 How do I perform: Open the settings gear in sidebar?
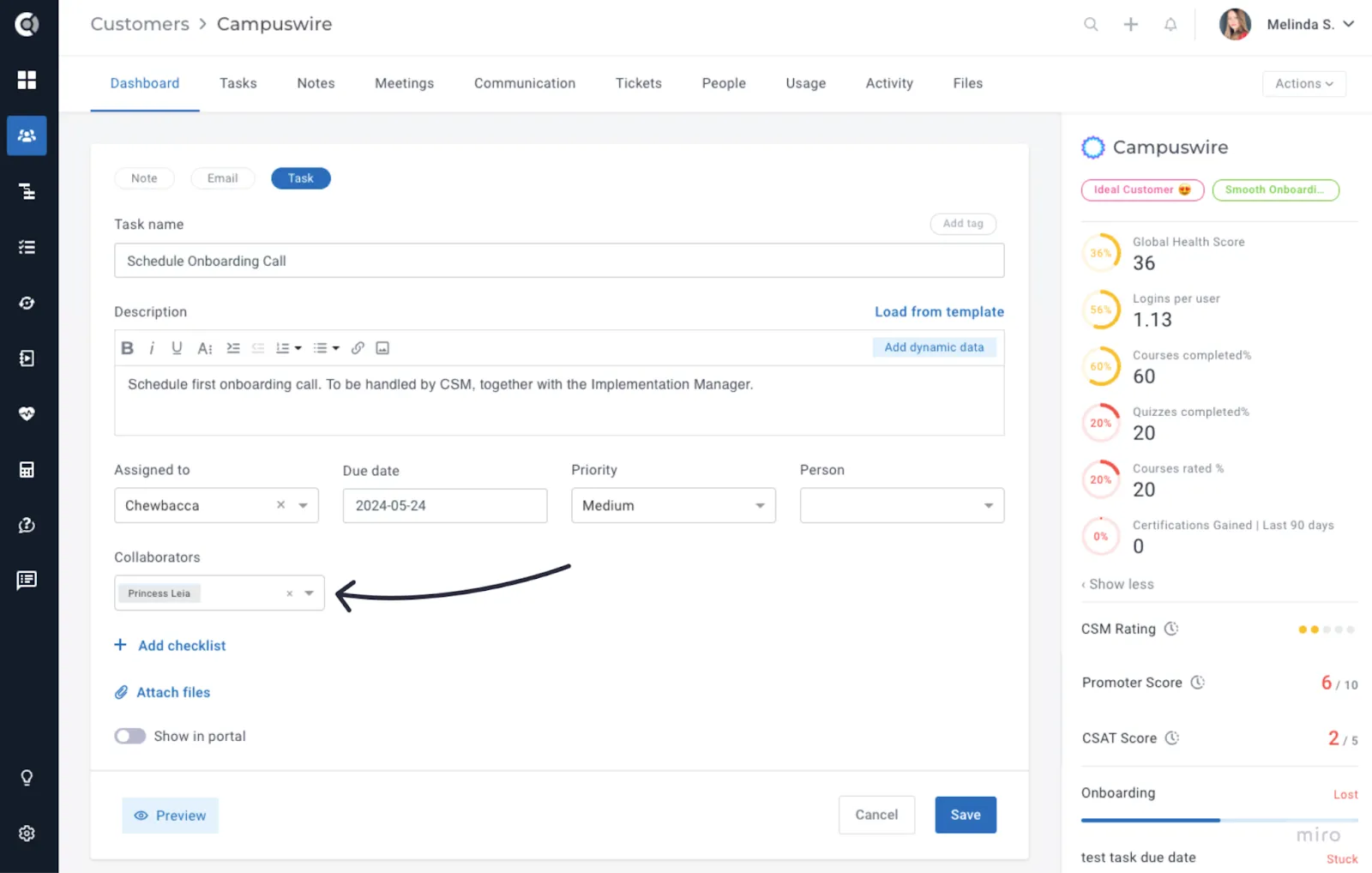(27, 834)
